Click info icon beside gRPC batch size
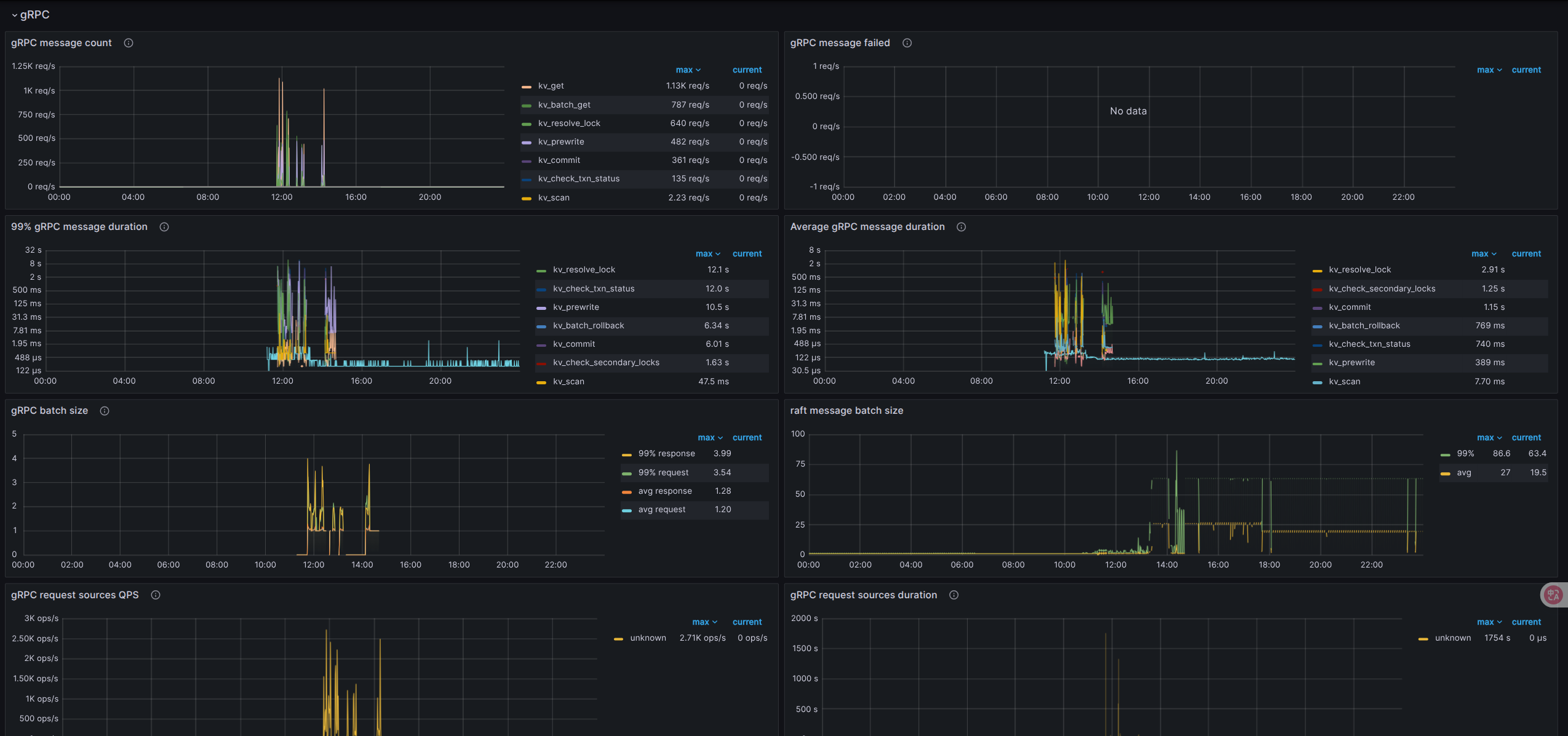This screenshot has height=736, width=1568. [x=105, y=411]
